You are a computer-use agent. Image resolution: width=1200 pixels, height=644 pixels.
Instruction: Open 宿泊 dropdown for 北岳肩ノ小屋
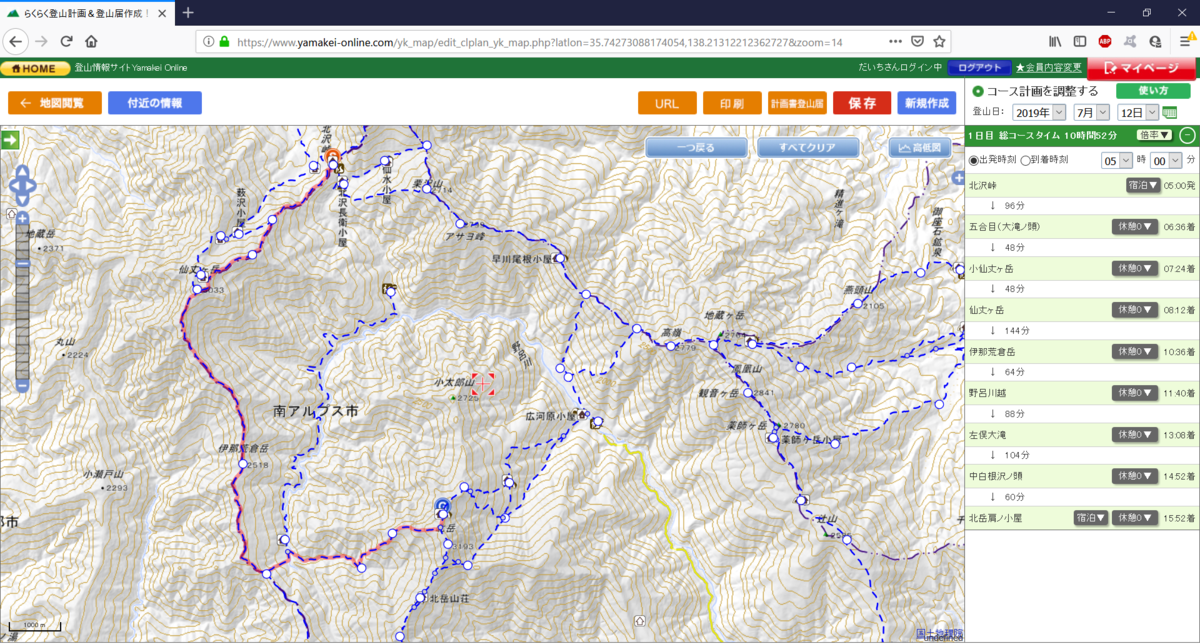click(x=1091, y=518)
